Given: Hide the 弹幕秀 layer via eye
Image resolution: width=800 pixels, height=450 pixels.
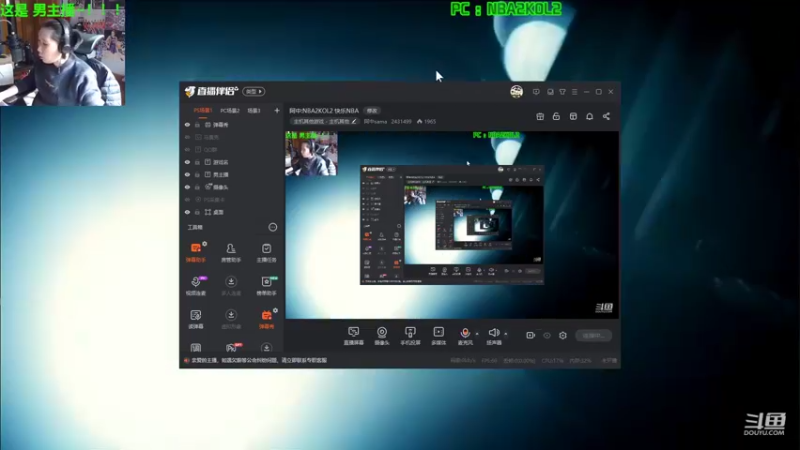Looking at the screenshot, I should 187,124.
